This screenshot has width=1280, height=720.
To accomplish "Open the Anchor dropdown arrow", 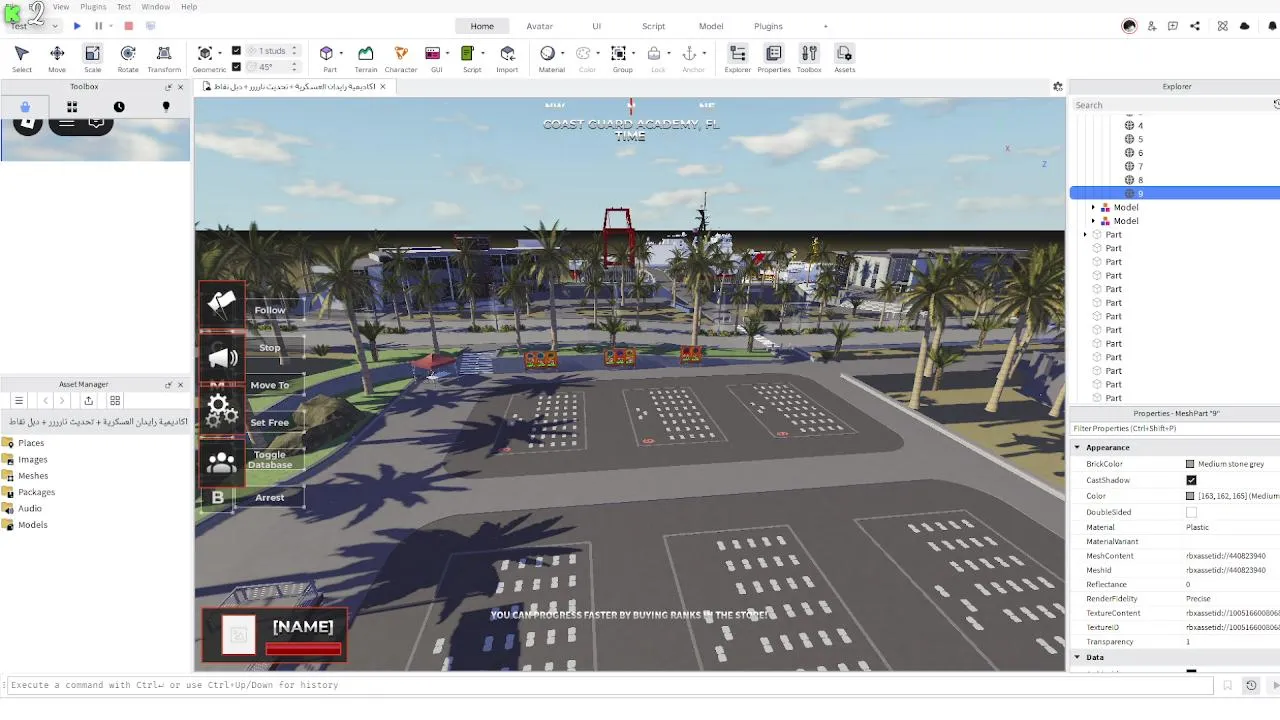I will pos(704,53).
